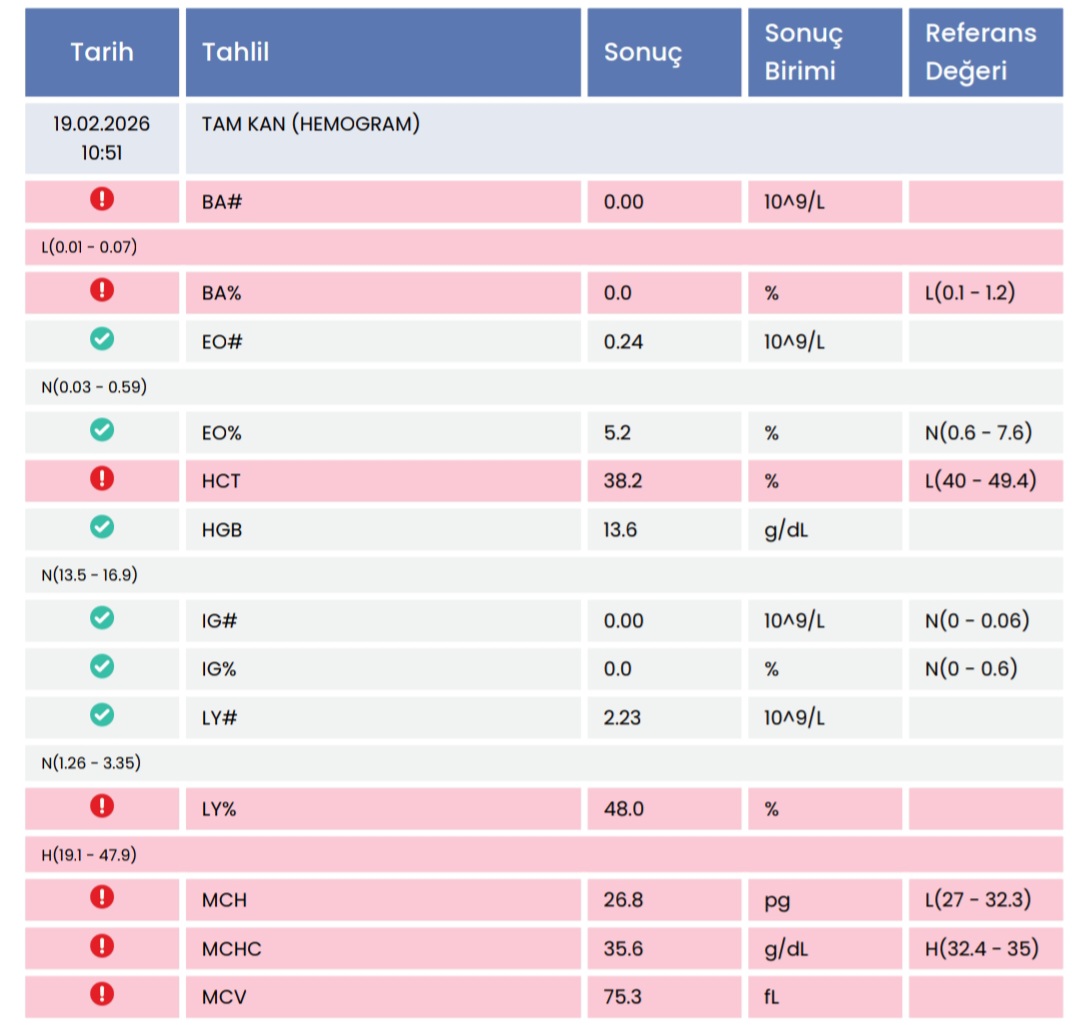Click the red alert icon beside LY%
Screen dimensions: 1072x1033
(102, 806)
